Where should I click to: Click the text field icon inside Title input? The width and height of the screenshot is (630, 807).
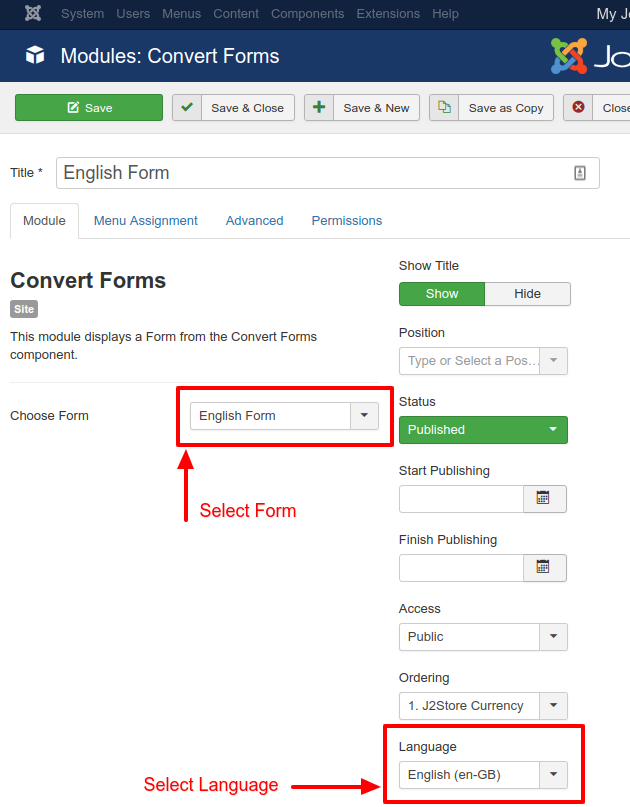[580, 172]
